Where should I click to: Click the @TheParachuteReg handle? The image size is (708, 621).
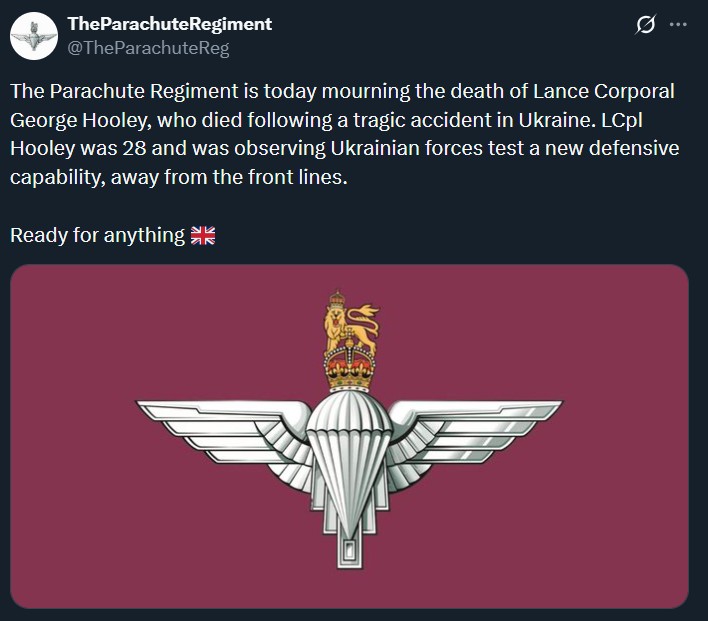coord(138,47)
